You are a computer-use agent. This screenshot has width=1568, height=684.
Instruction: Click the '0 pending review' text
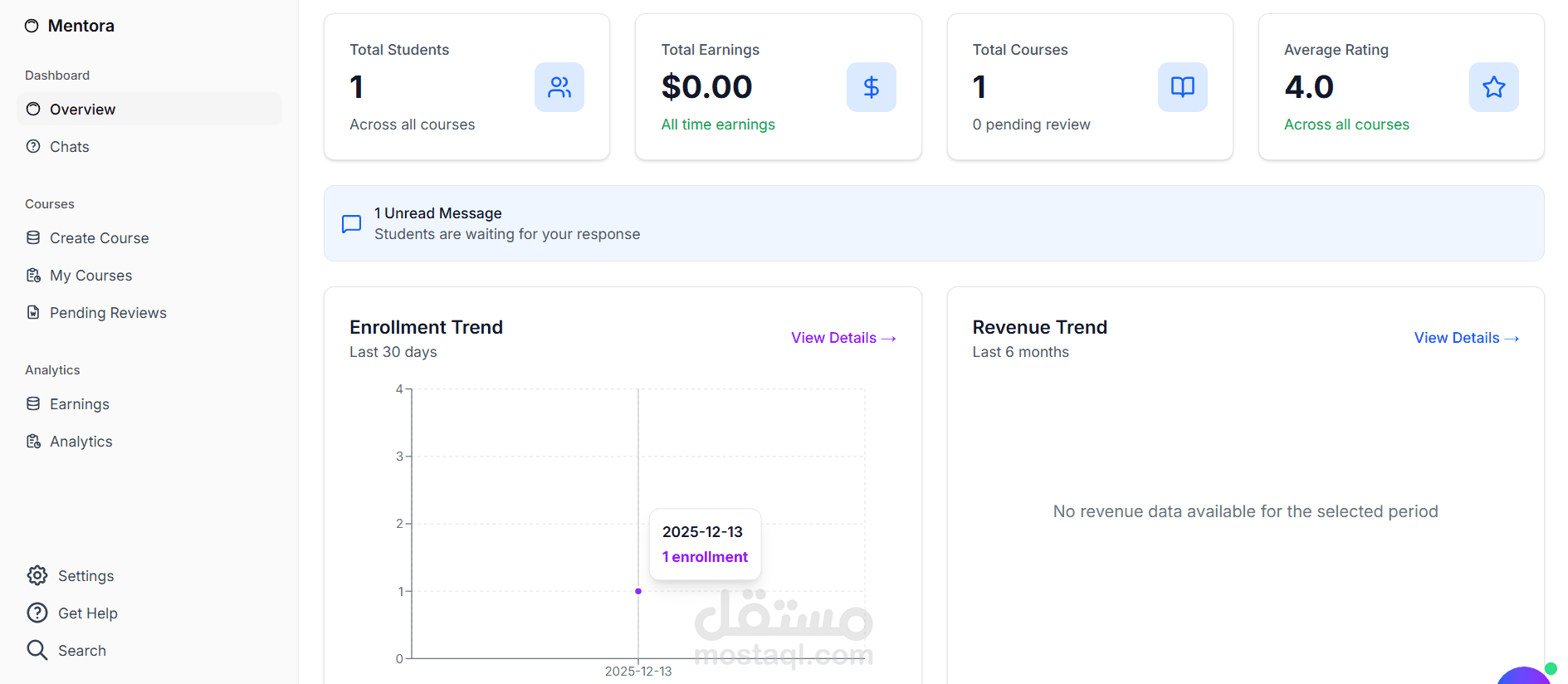pos(1032,125)
